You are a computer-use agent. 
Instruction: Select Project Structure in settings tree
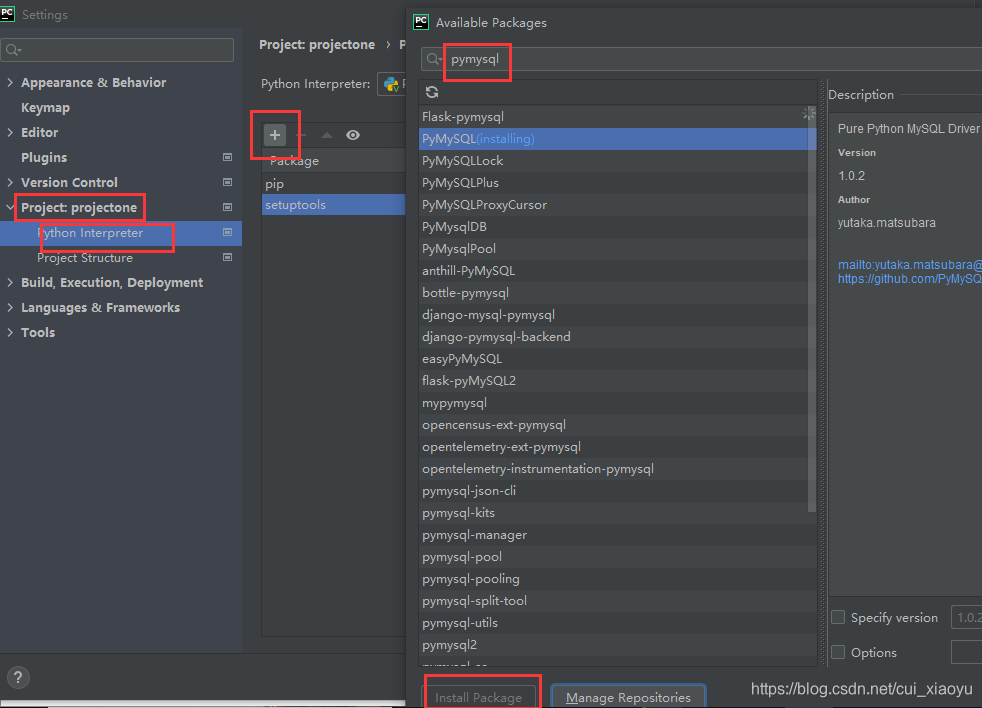(121, 258)
